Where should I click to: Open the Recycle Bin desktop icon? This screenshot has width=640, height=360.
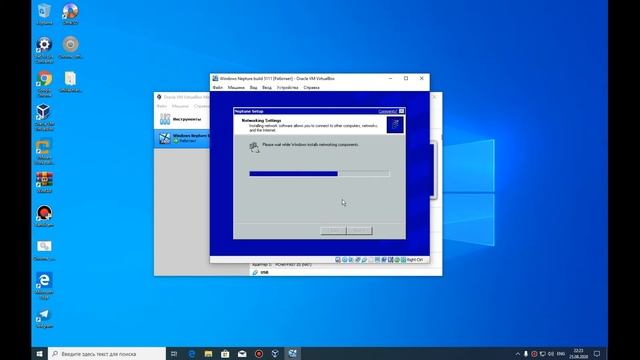coord(44,13)
